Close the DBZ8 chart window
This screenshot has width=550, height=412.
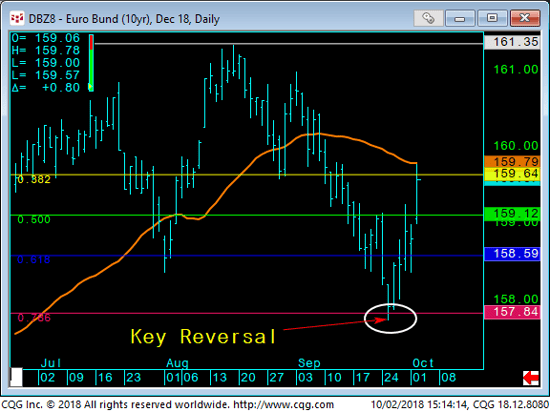pyautogui.click(x=525, y=18)
